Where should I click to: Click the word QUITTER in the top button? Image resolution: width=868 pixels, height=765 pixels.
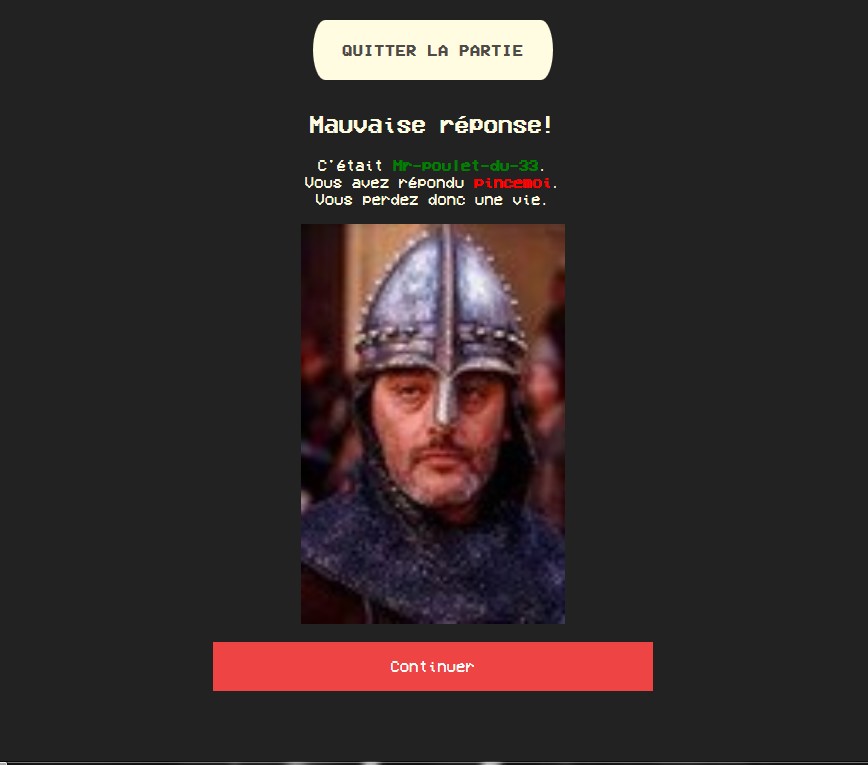tap(379, 50)
